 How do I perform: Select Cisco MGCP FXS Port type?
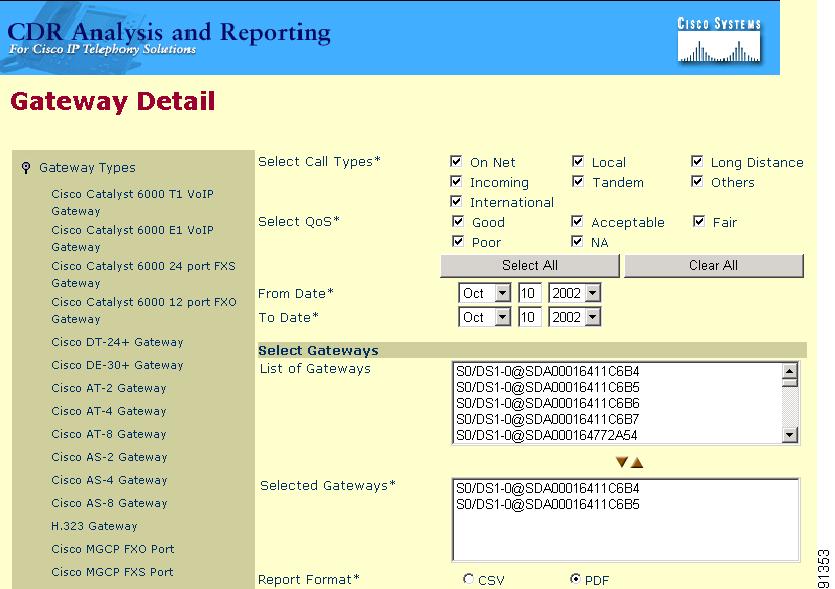tap(112, 572)
